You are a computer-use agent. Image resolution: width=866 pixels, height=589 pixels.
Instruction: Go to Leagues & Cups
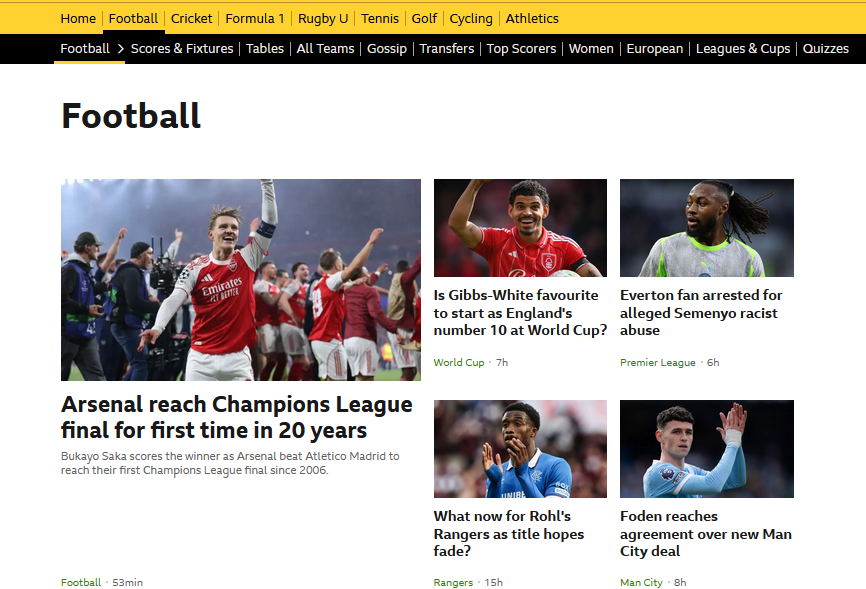click(x=742, y=49)
